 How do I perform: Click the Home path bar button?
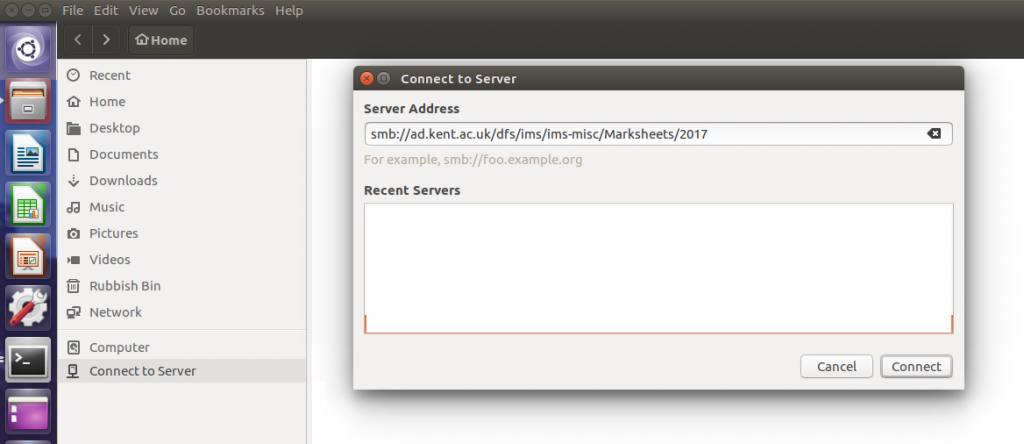coord(161,40)
